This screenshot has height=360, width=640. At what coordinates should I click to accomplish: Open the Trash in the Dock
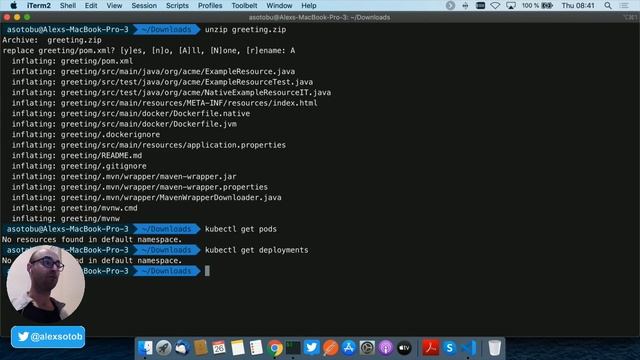tap(494, 348)
